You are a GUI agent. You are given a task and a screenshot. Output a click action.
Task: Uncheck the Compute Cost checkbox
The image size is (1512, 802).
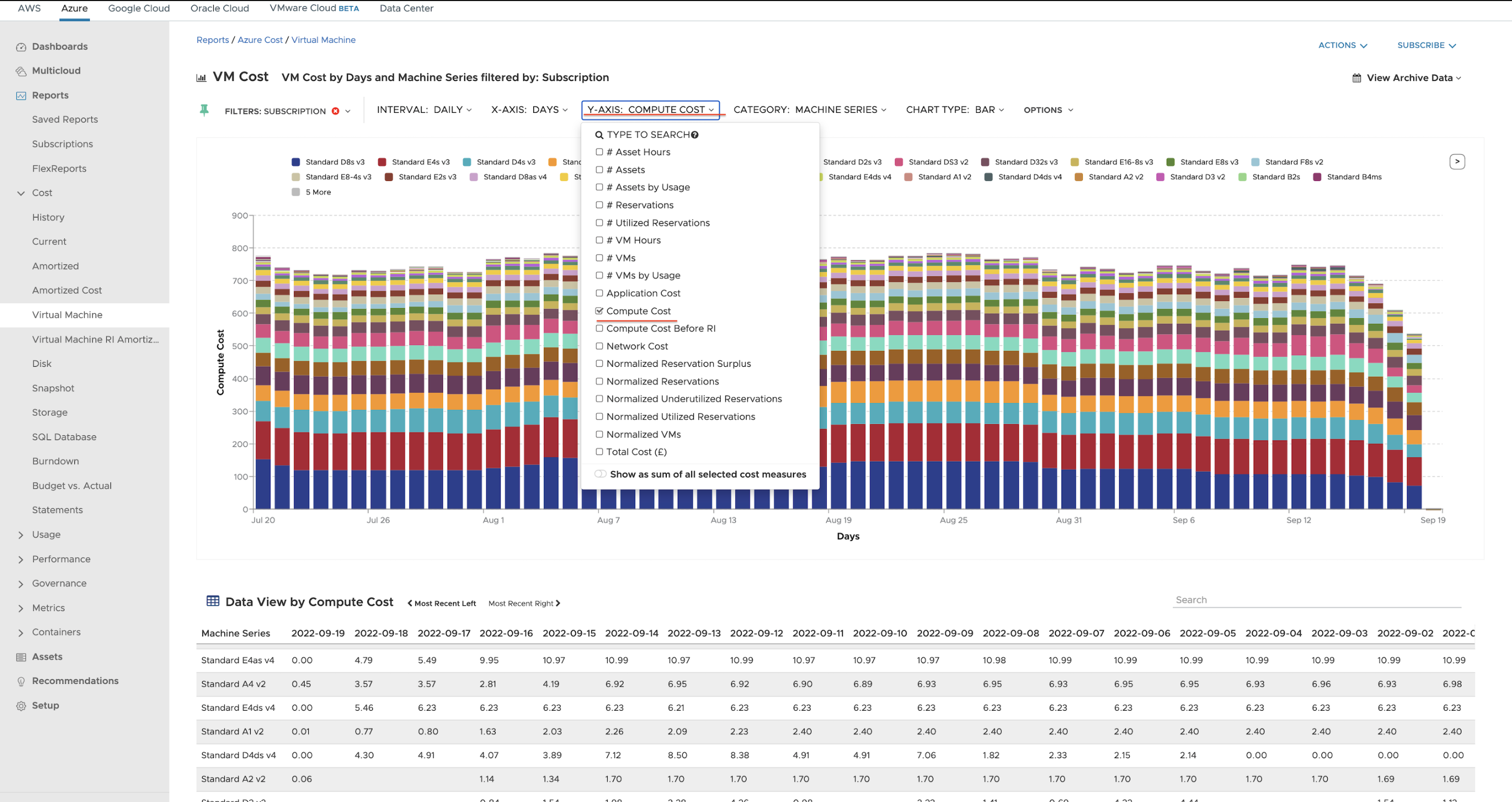(599, 311)
